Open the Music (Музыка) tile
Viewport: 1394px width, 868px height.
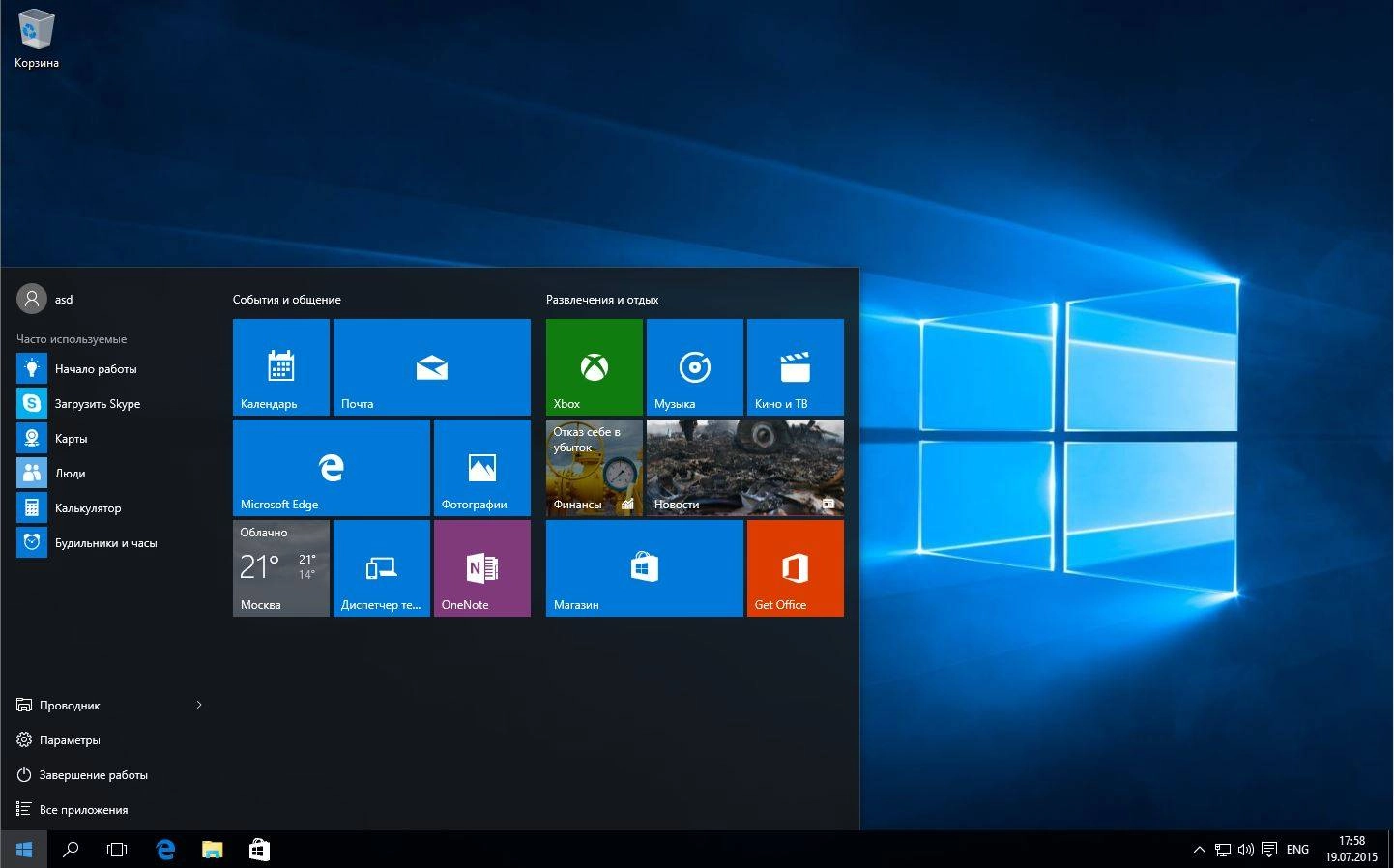[x=695, y=367]
